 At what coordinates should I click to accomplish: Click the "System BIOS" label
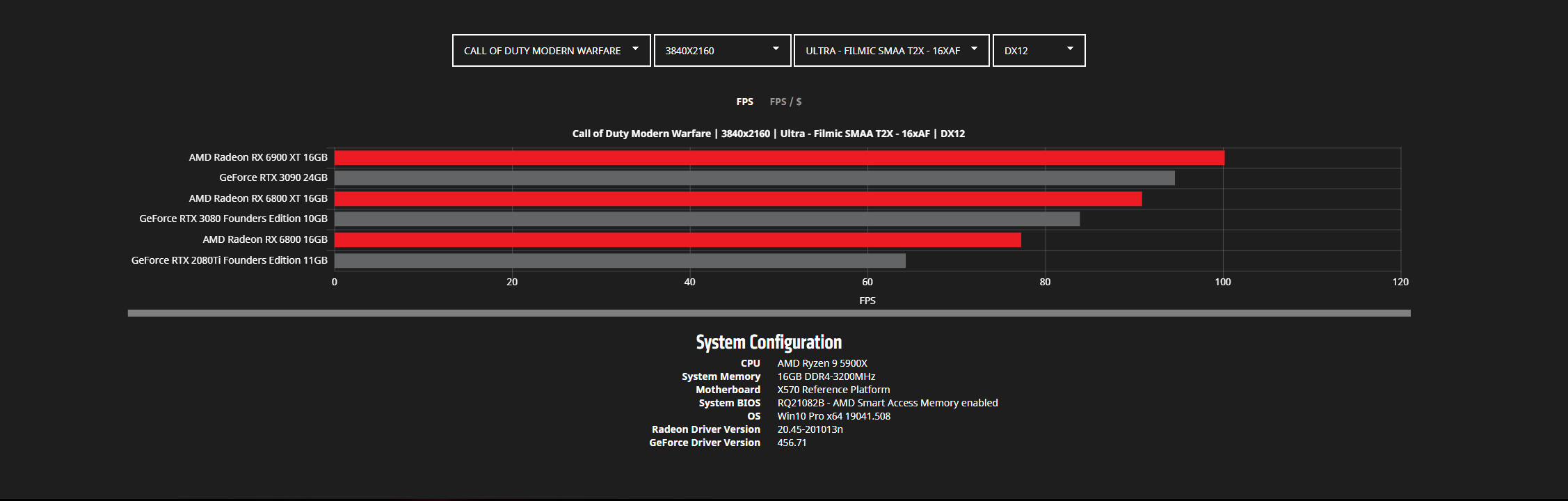pyautogui.click(x=730, y=403)
